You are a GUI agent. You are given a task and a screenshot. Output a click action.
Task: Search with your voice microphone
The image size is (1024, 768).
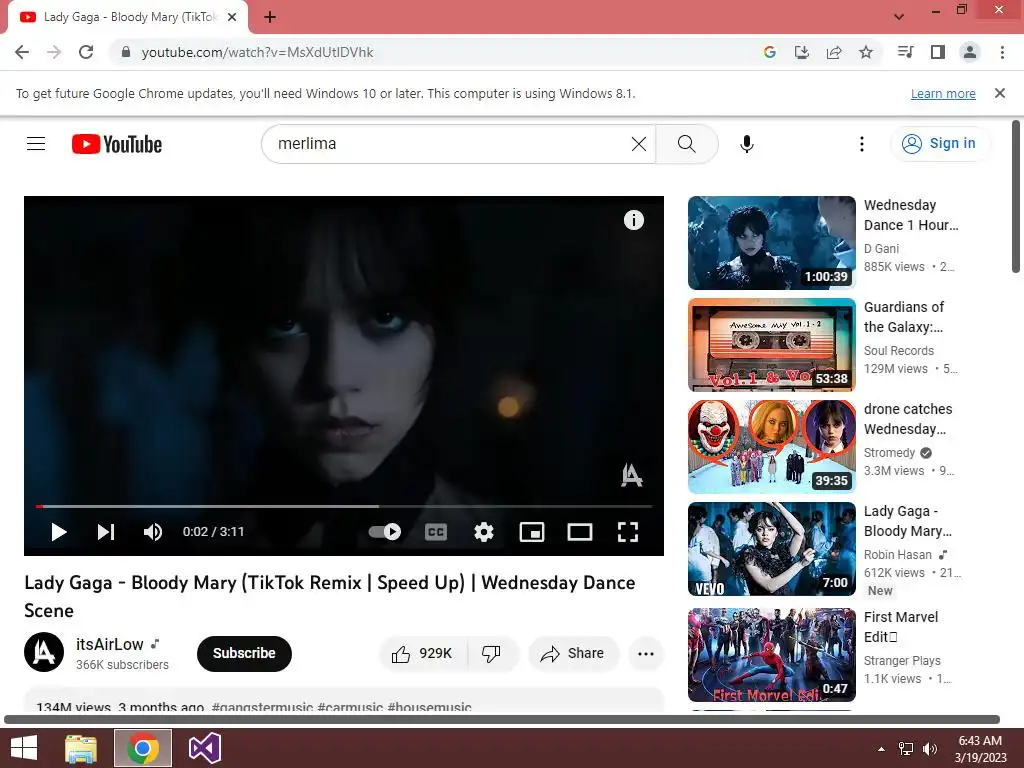[x=747, y=144]
